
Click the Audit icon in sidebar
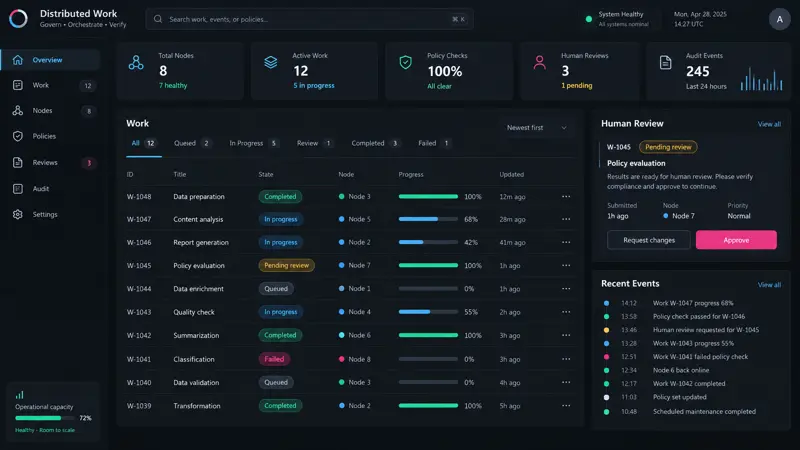[18, 188]
